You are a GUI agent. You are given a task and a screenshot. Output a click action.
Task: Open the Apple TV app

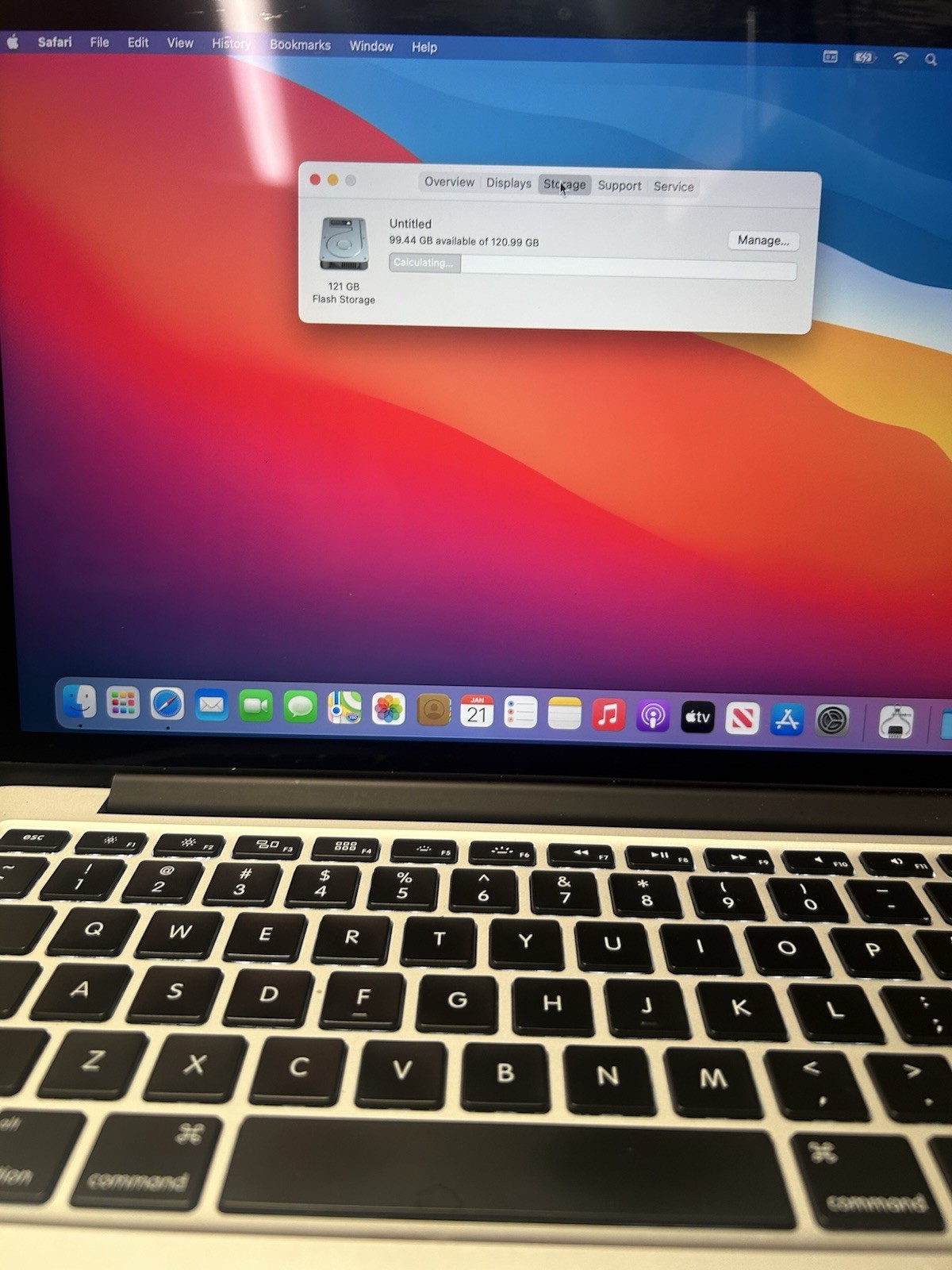point(697,718)
